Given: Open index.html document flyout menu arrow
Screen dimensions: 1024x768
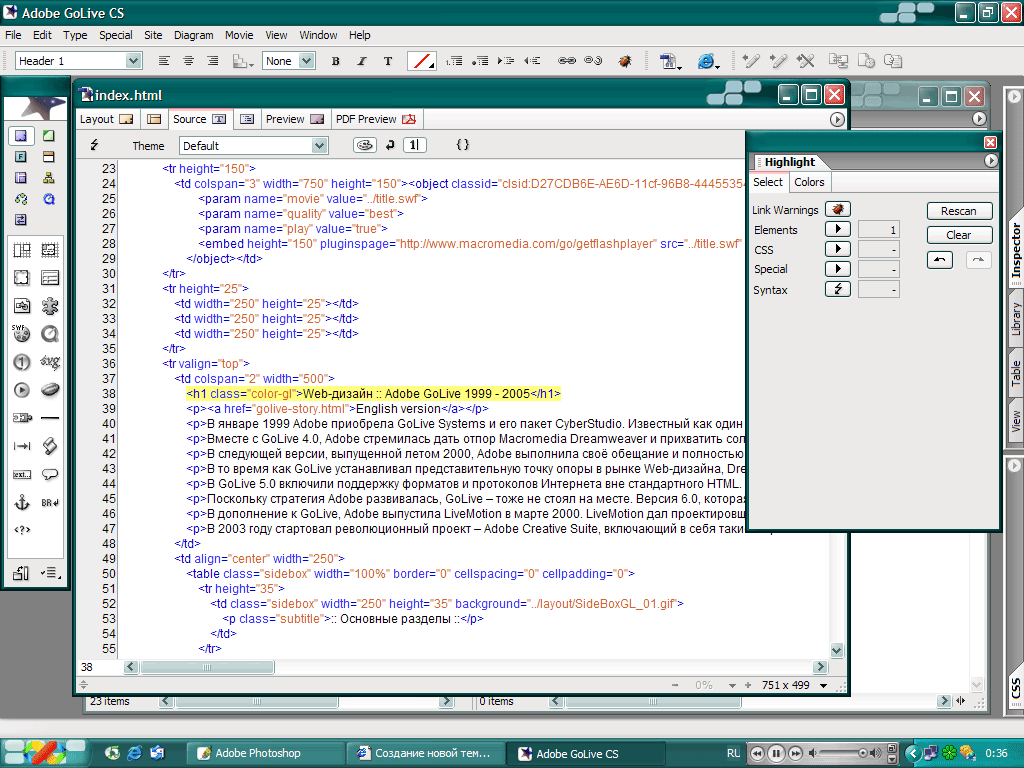Looking at the screenshot, I should tap(837, 120).
